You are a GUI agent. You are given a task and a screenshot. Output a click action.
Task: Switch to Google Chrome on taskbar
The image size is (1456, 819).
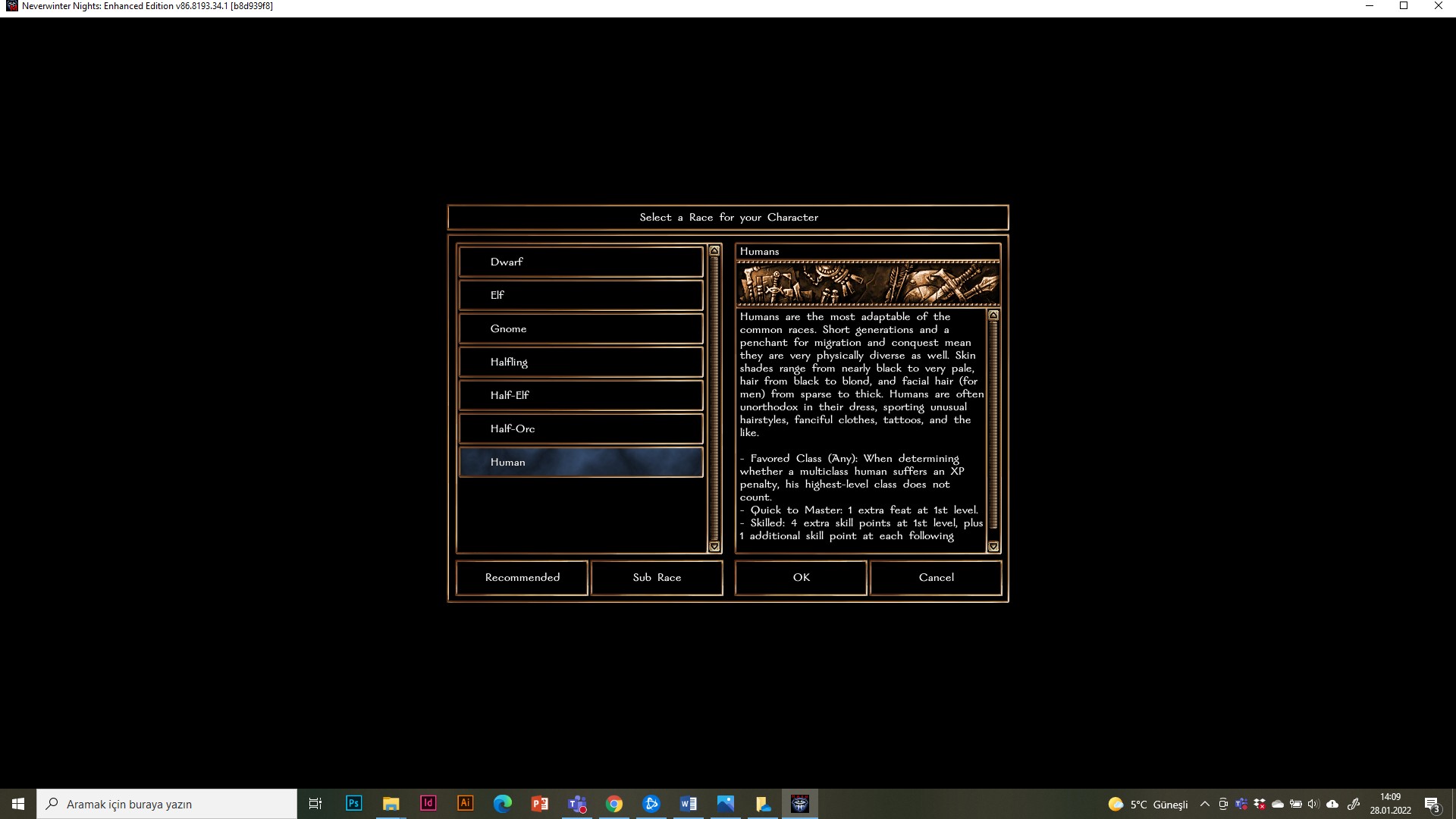click(614, 804)
